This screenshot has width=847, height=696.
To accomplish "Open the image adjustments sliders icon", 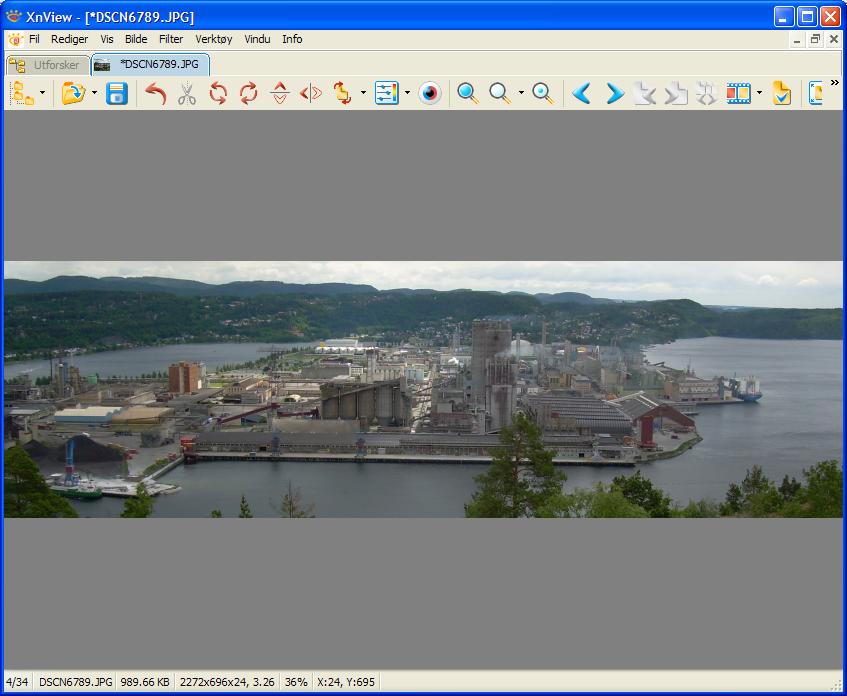I will (387, 93).
